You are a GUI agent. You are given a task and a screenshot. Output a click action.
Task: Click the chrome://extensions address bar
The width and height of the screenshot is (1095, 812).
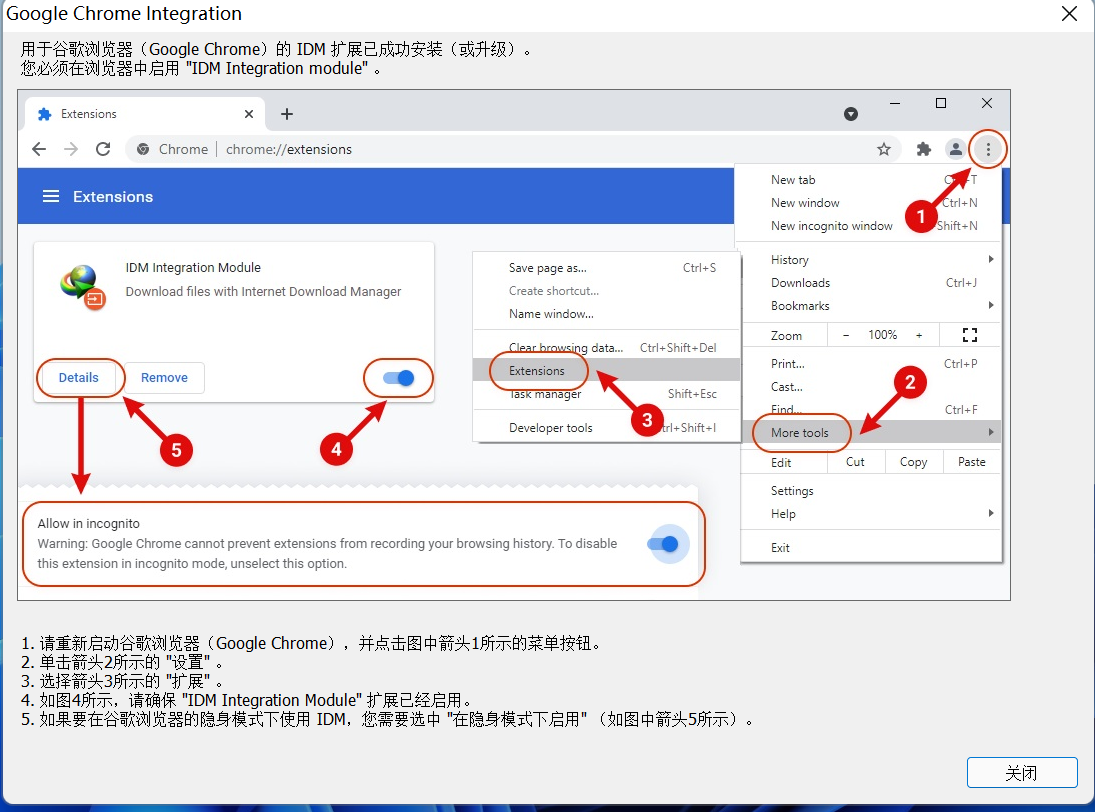pos(513,149)
